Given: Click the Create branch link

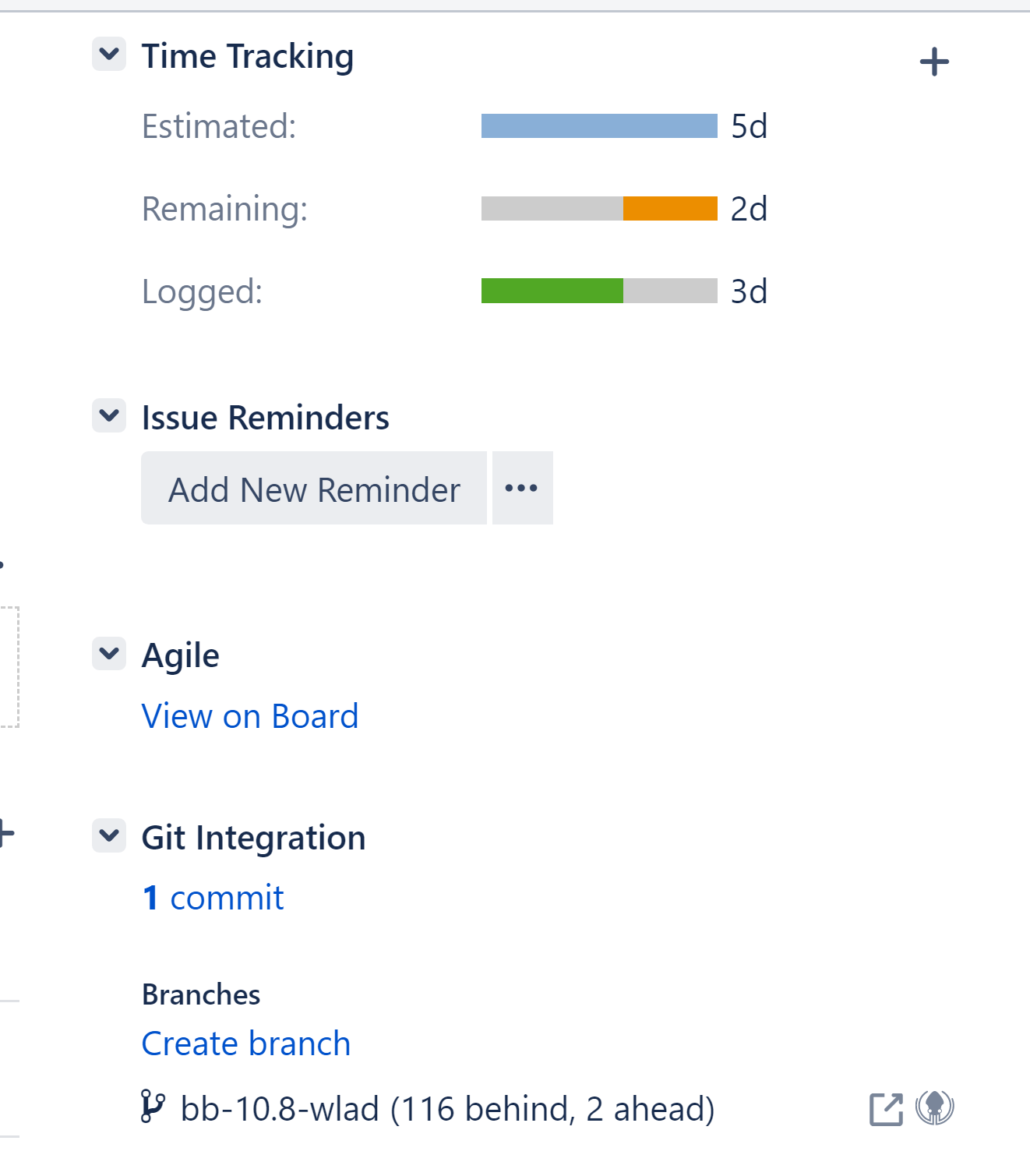Looking at the screenshot, I should [246, 1044].
